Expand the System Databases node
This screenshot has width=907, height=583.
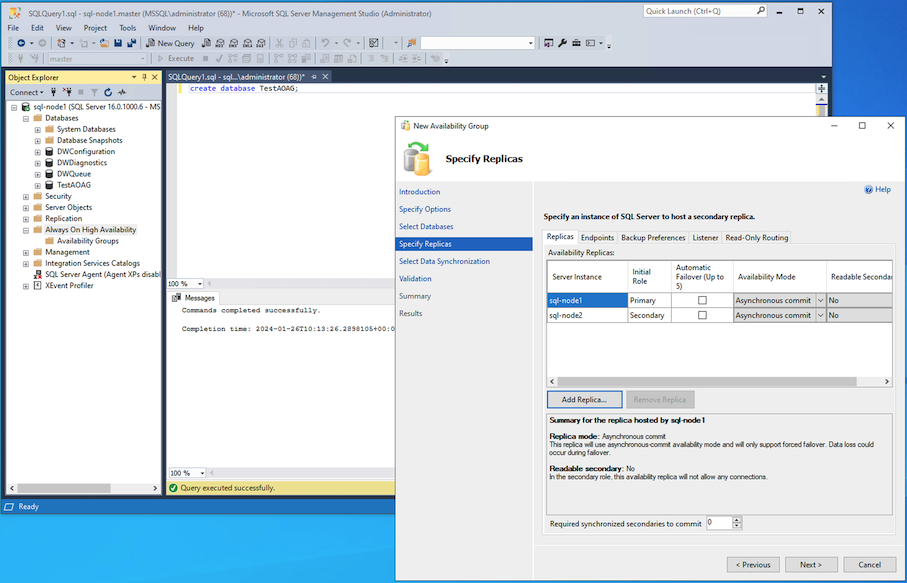click(x=38, y=130)
